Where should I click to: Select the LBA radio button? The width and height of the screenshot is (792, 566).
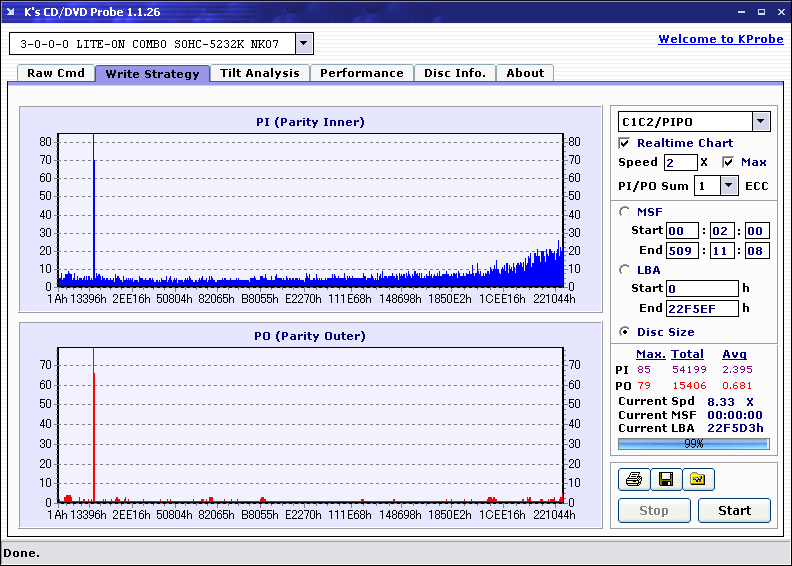(x=625, y=269)
